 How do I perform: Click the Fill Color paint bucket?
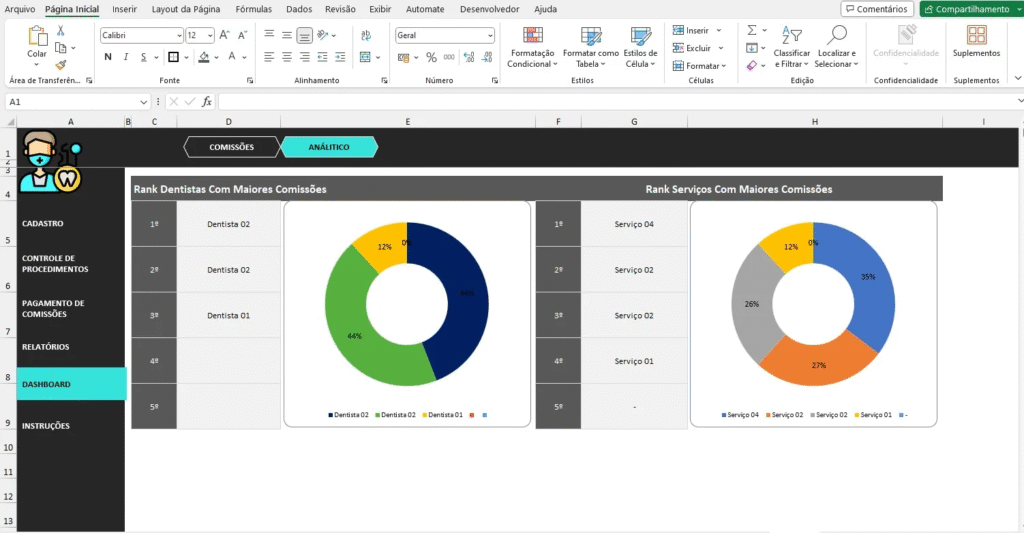pos(203,57)
